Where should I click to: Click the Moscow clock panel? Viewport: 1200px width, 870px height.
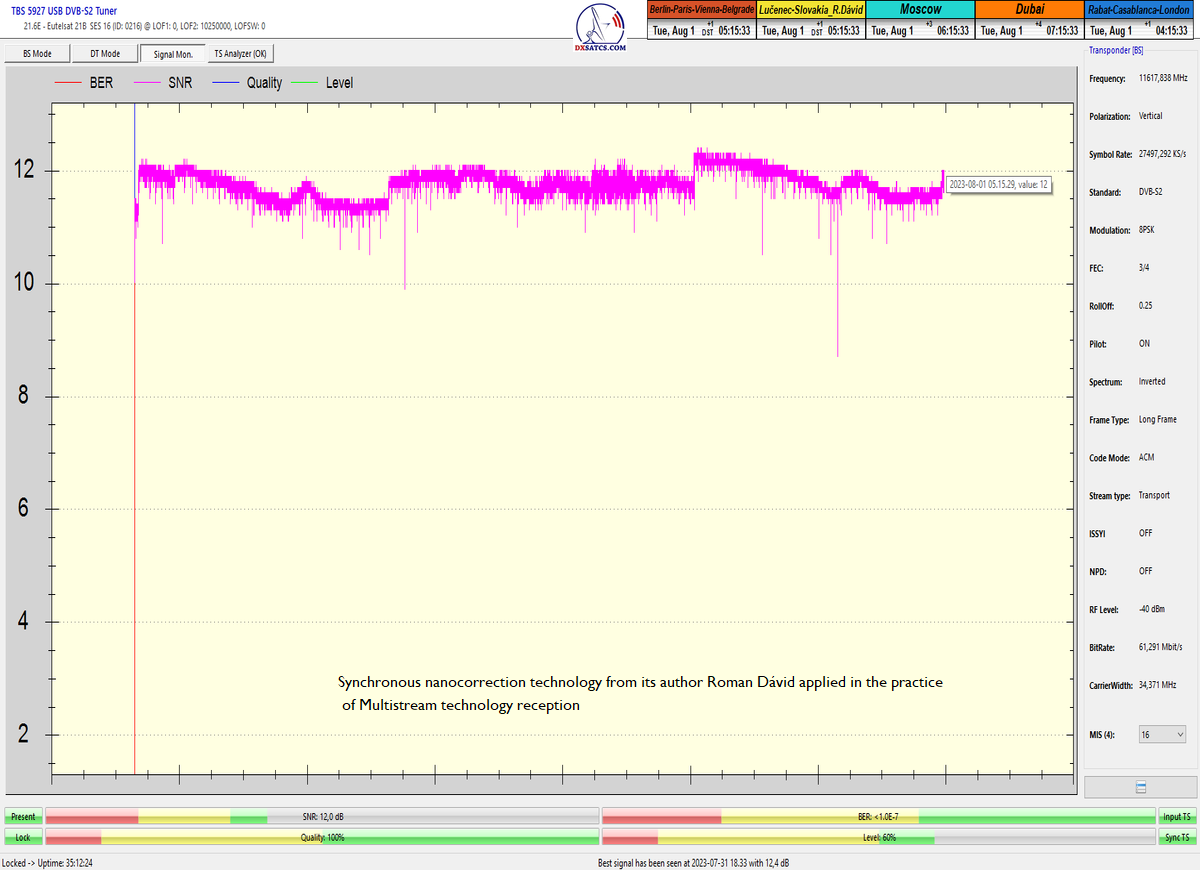920,20
